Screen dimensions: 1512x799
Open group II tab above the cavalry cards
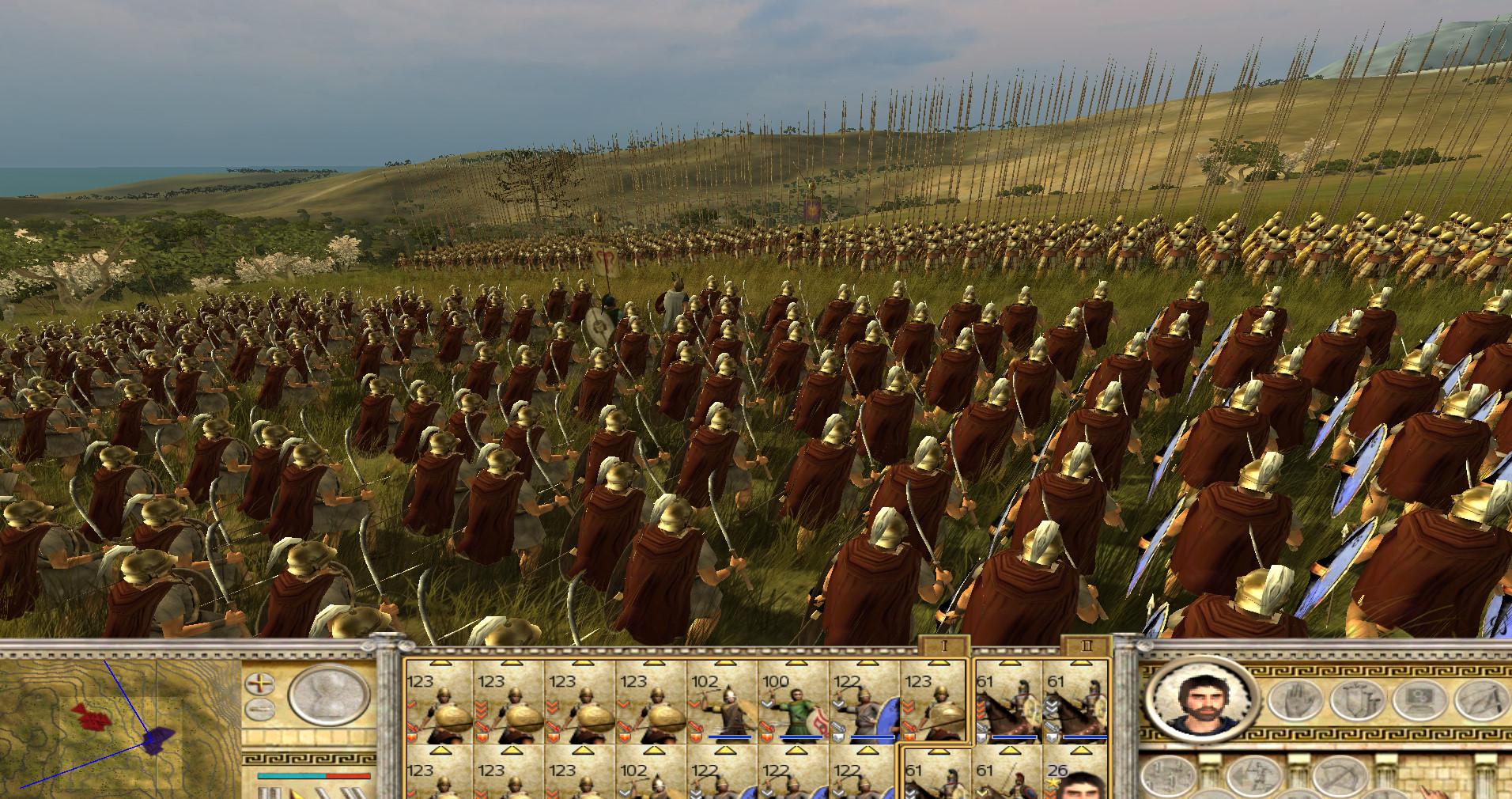[x=1087, y=646]
